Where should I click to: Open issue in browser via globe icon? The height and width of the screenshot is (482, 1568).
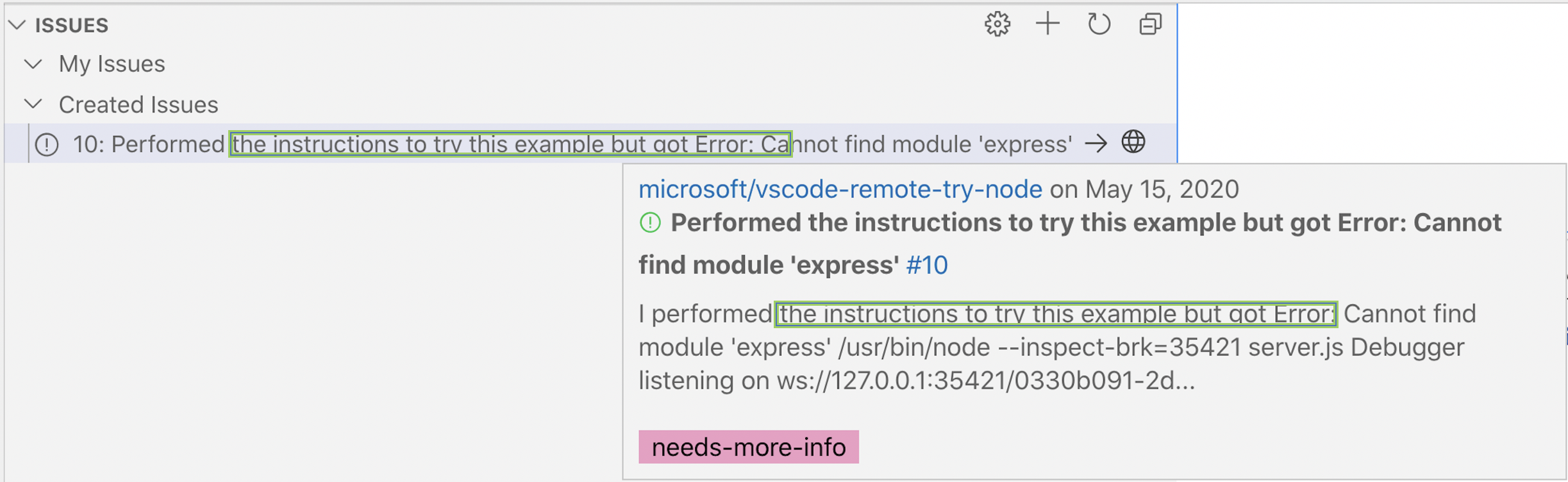[x=1135, y=142]
